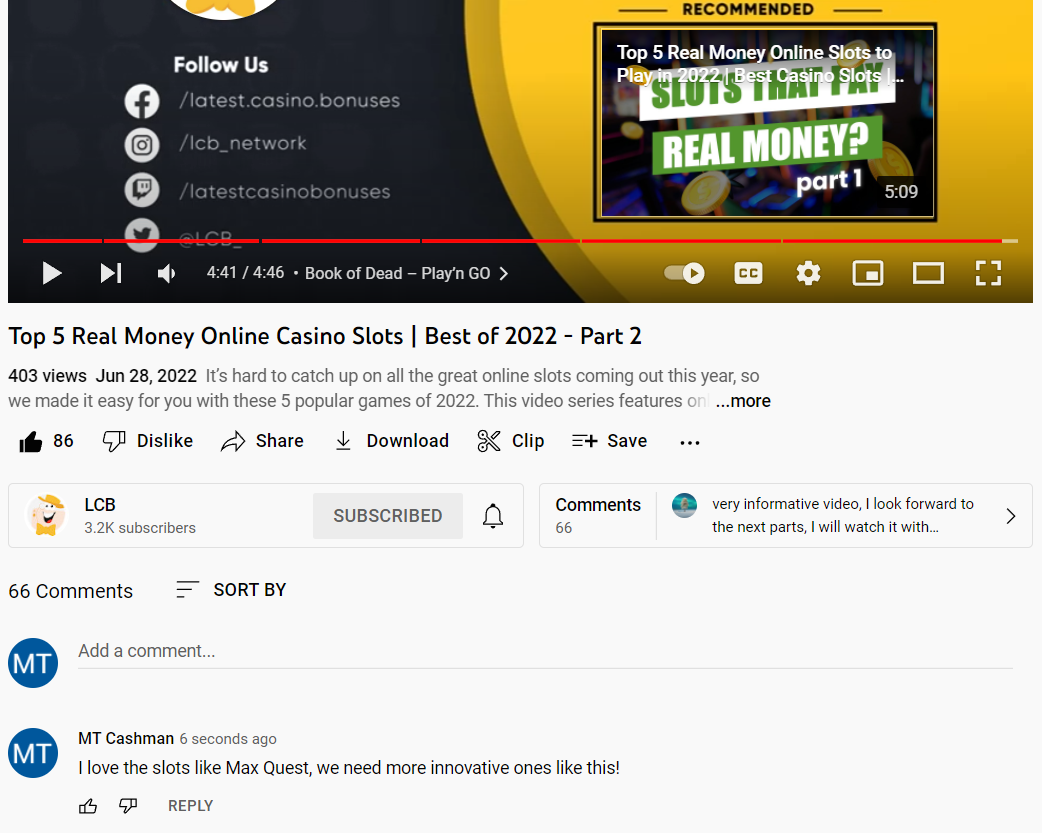Reply to MT Cashman's comment

click(x=191, y=806)
